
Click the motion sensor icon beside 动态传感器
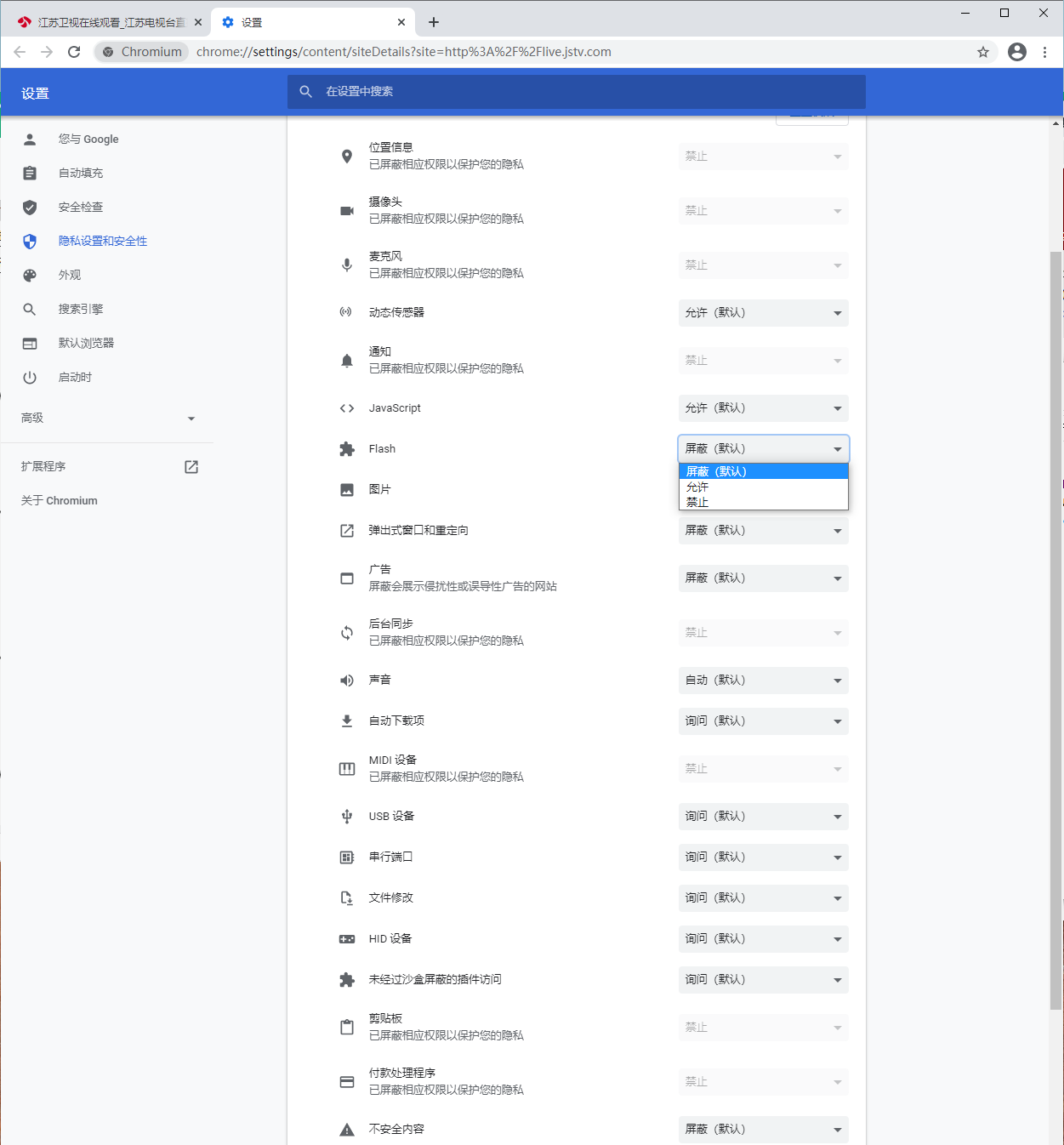[345, 312]
